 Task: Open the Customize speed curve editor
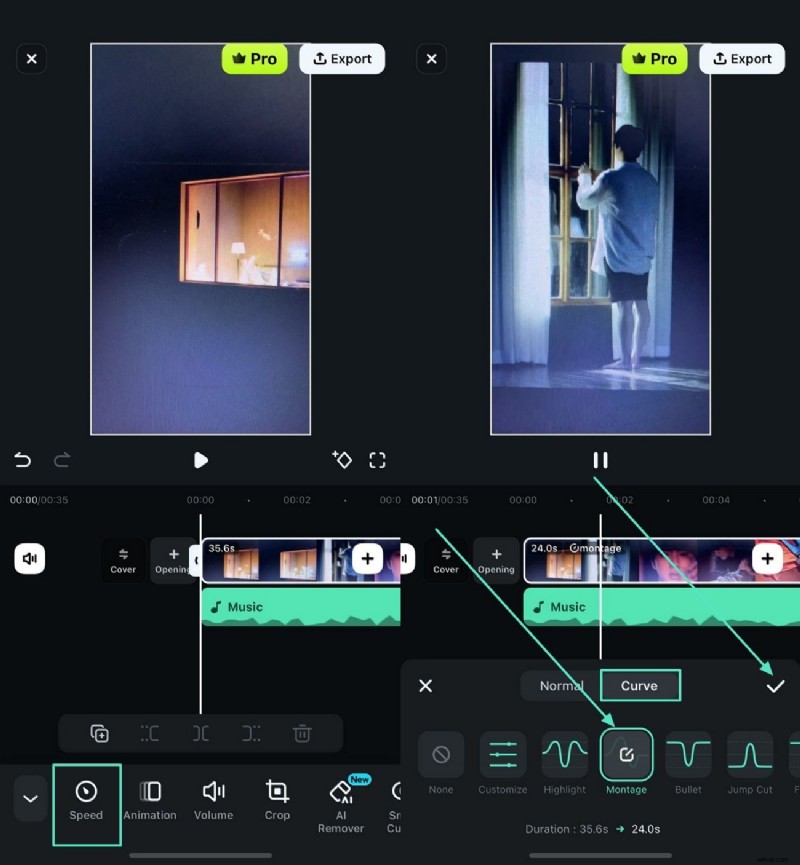(502, 755)
